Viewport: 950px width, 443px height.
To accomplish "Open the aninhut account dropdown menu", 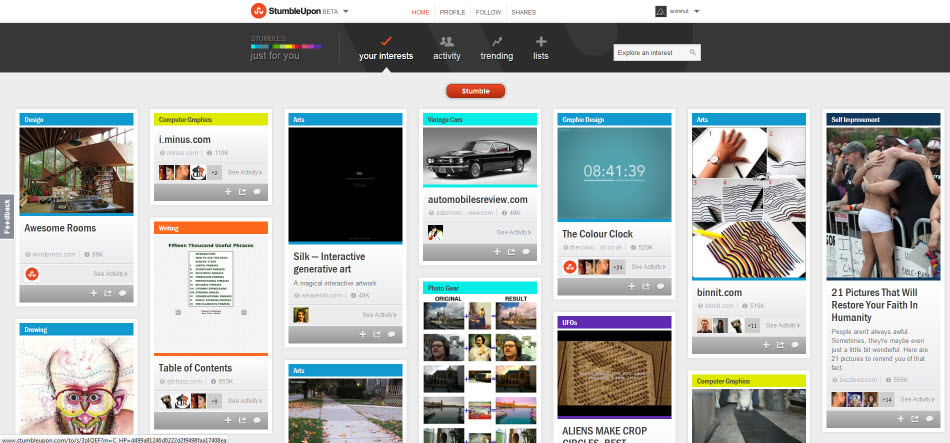I will (x=697, y=12).
